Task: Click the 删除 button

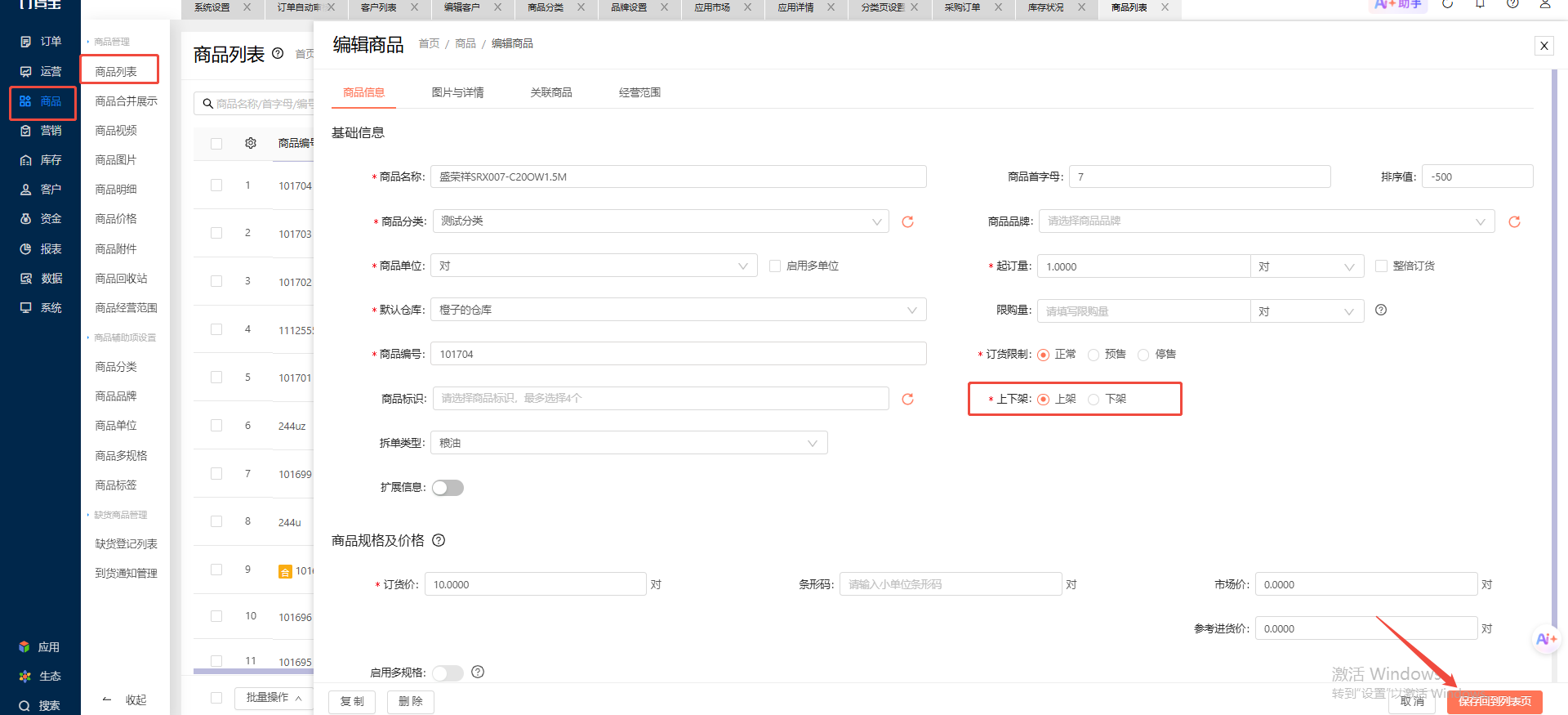Action: 411,701
